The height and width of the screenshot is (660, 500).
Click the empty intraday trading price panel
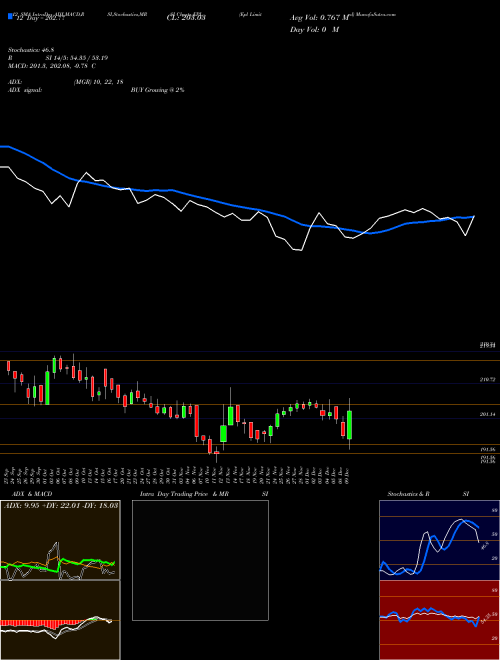tap(200, 560)
